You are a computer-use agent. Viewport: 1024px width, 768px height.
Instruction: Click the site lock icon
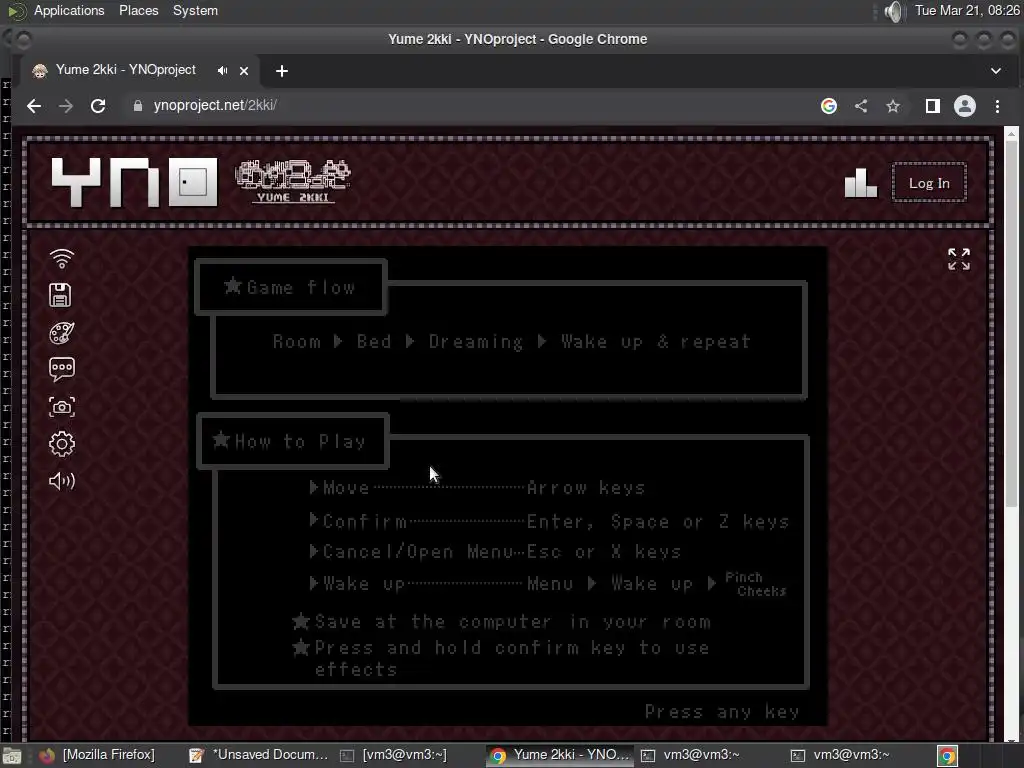[138, 106]
